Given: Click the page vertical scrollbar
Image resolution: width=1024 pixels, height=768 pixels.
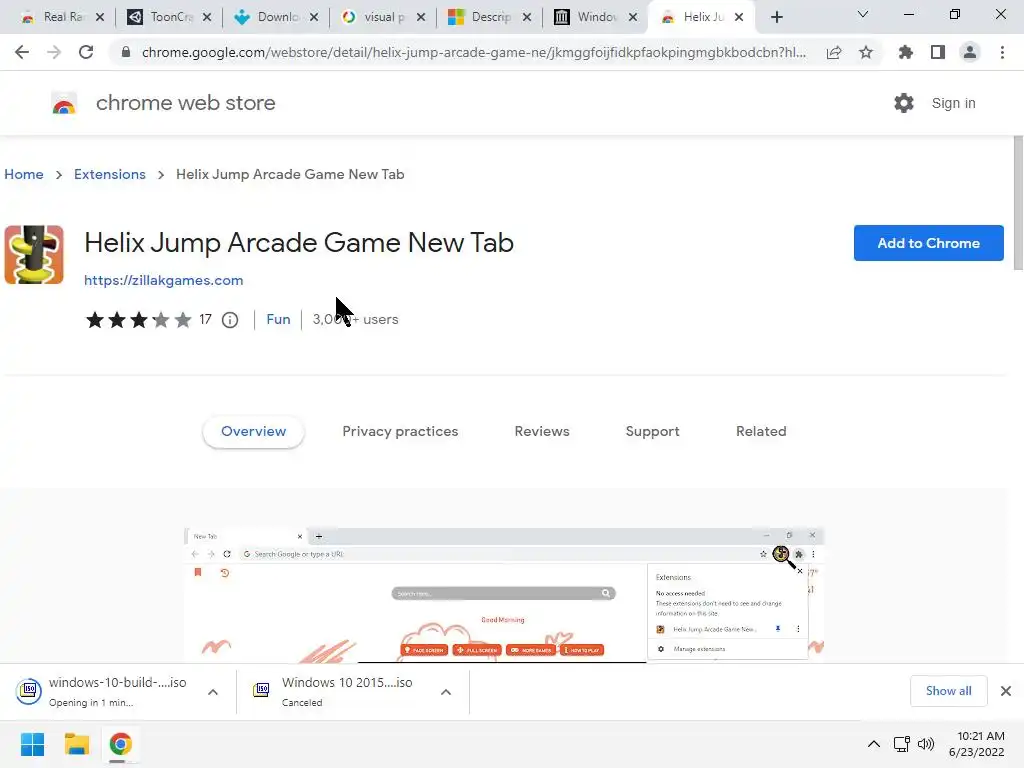Looking at the screenshot, I should tap(1018, 203).
